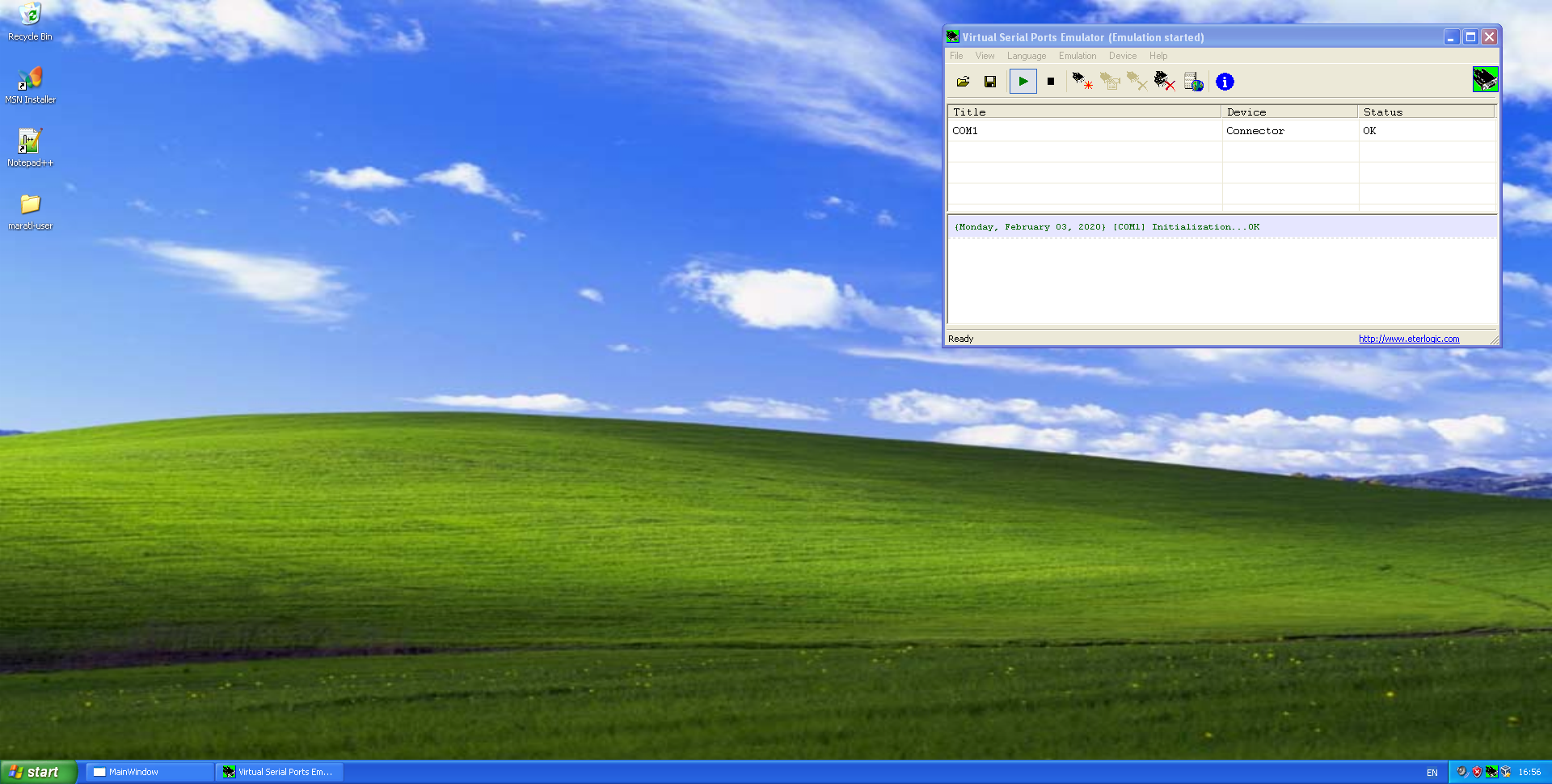Select the Notepad++ desktop shortcut
This screenshot has height=784, width=1552.
click(30, 148)
